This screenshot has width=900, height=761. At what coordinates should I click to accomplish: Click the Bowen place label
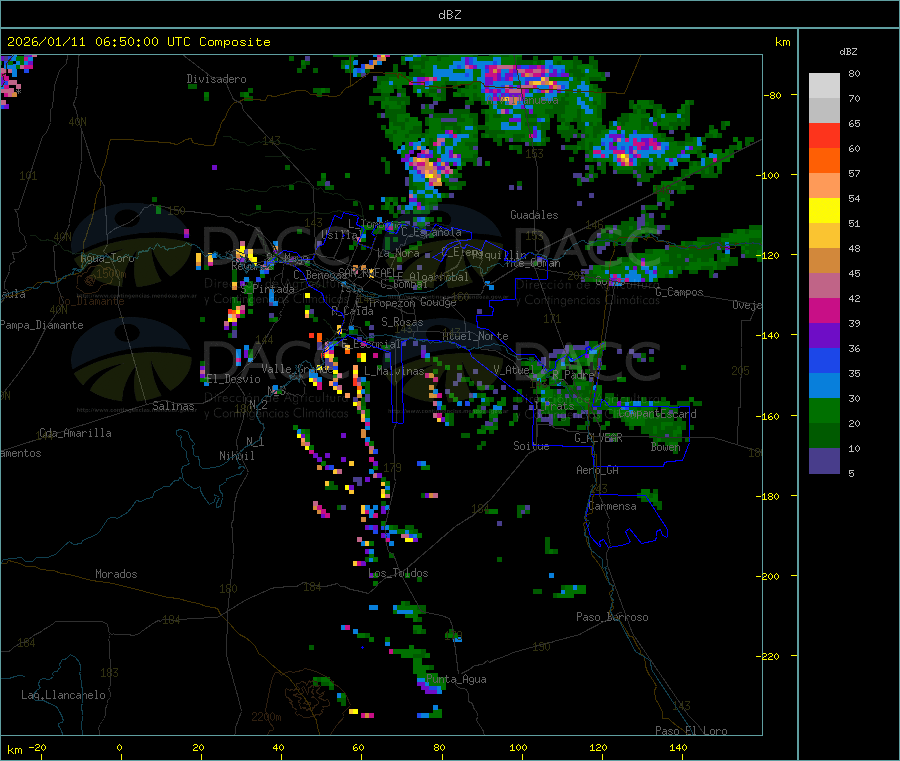[x=665, y=447]
